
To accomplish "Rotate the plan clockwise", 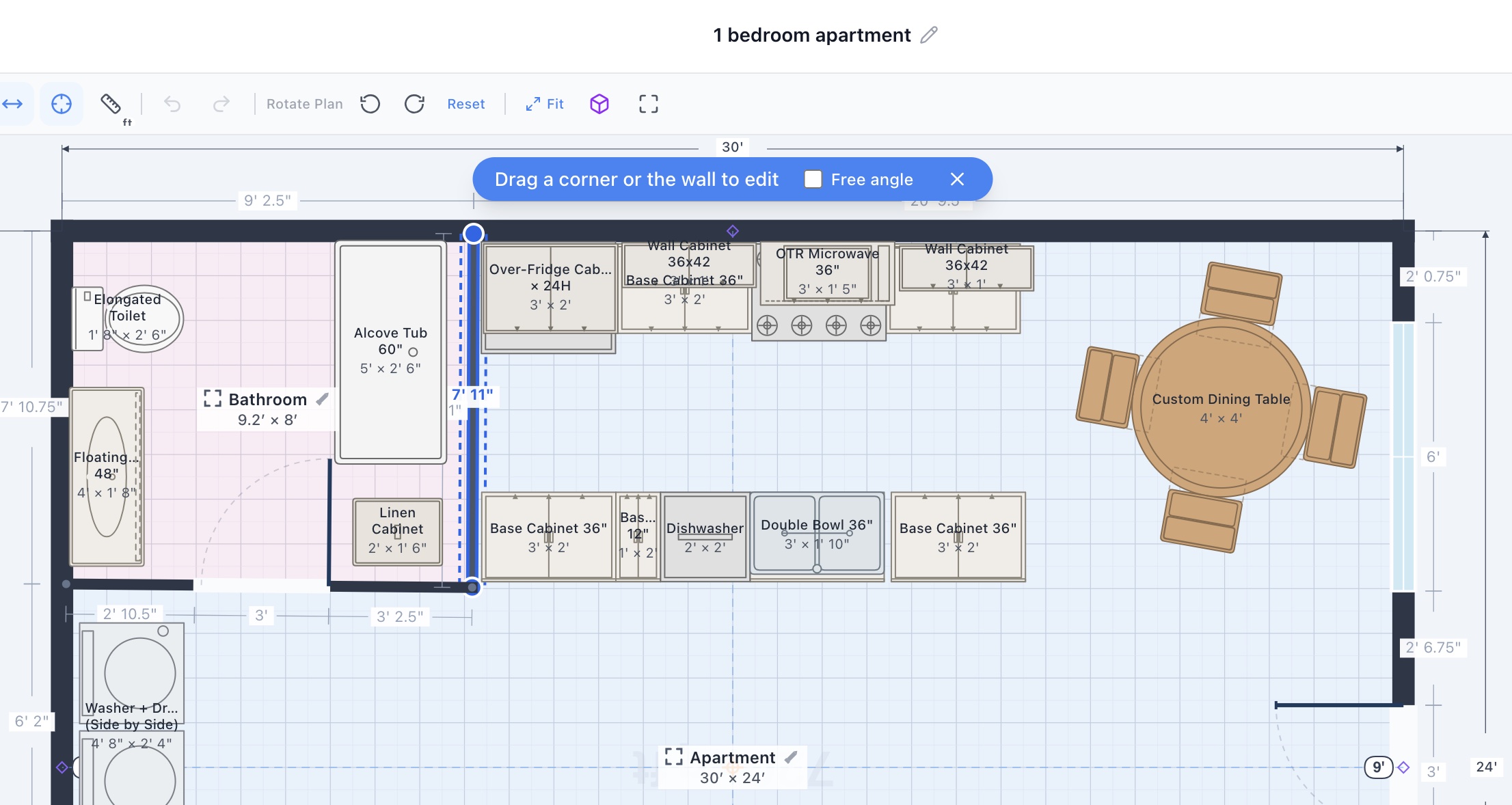I will (x=414, y=104).
